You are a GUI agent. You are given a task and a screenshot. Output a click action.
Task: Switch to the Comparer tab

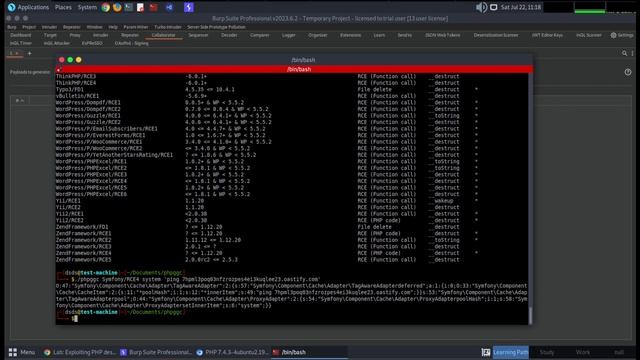(260, 35)
